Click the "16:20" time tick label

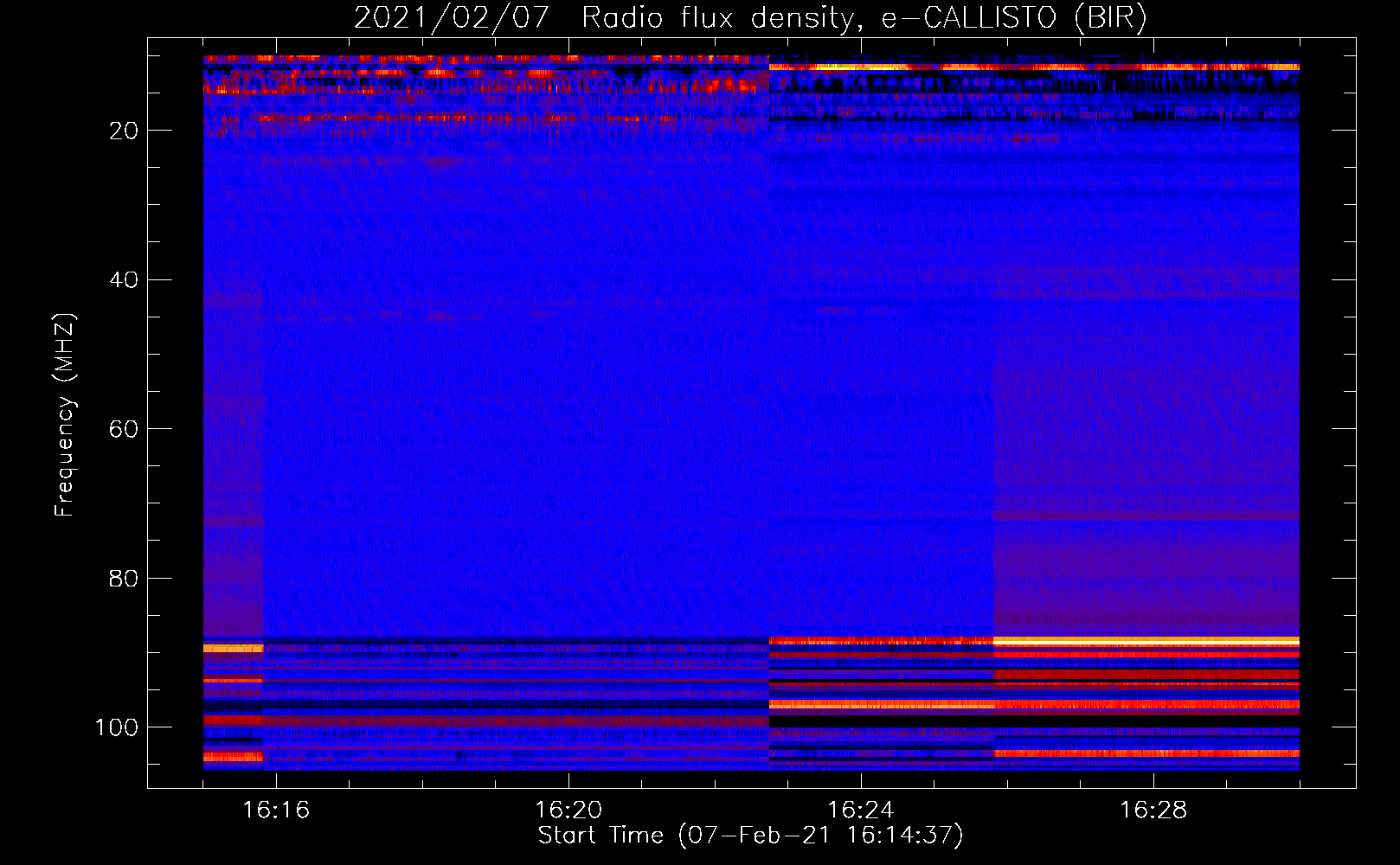[568, 811]
